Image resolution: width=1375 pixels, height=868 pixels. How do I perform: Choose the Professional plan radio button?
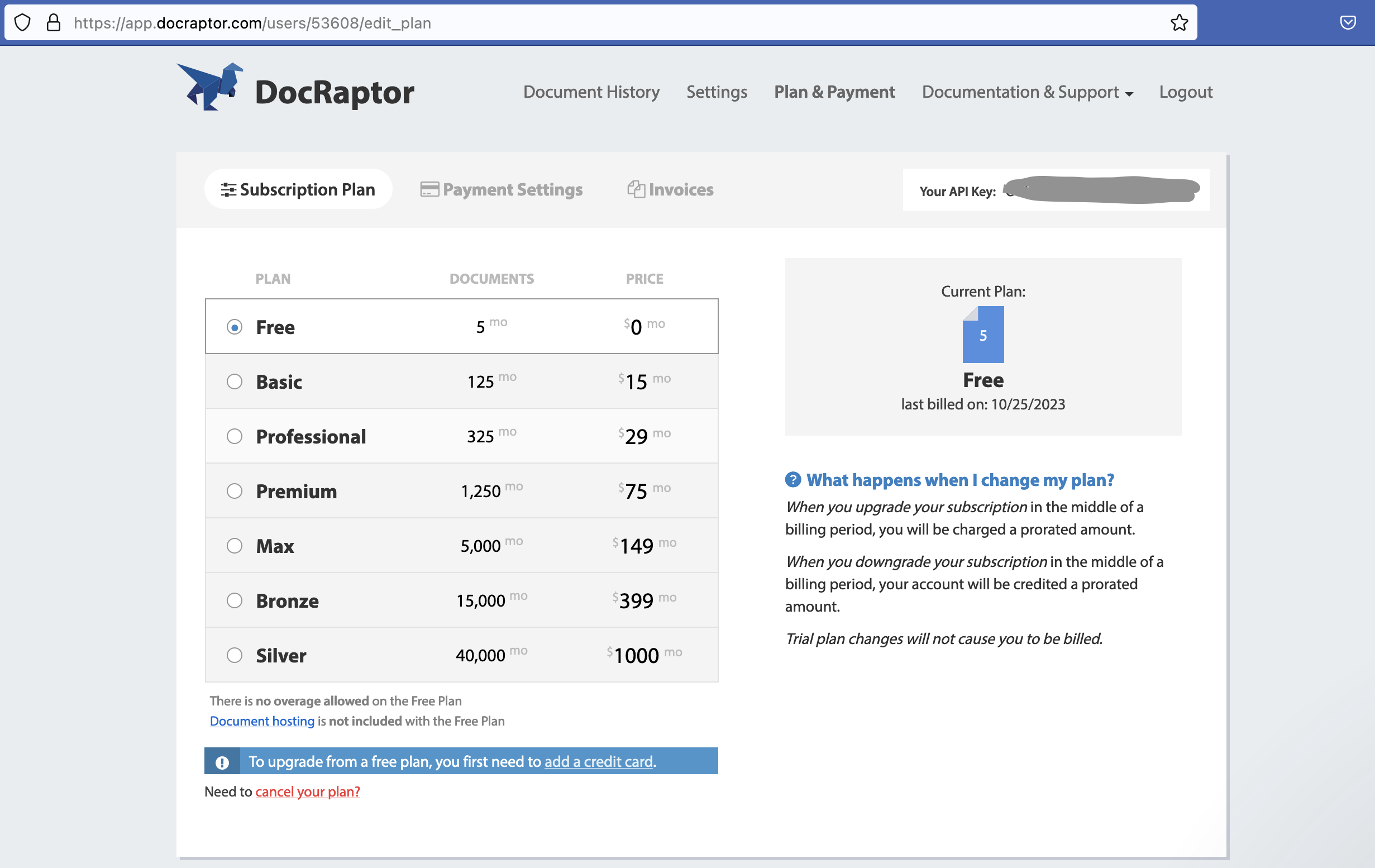click(x=234, y=436)
